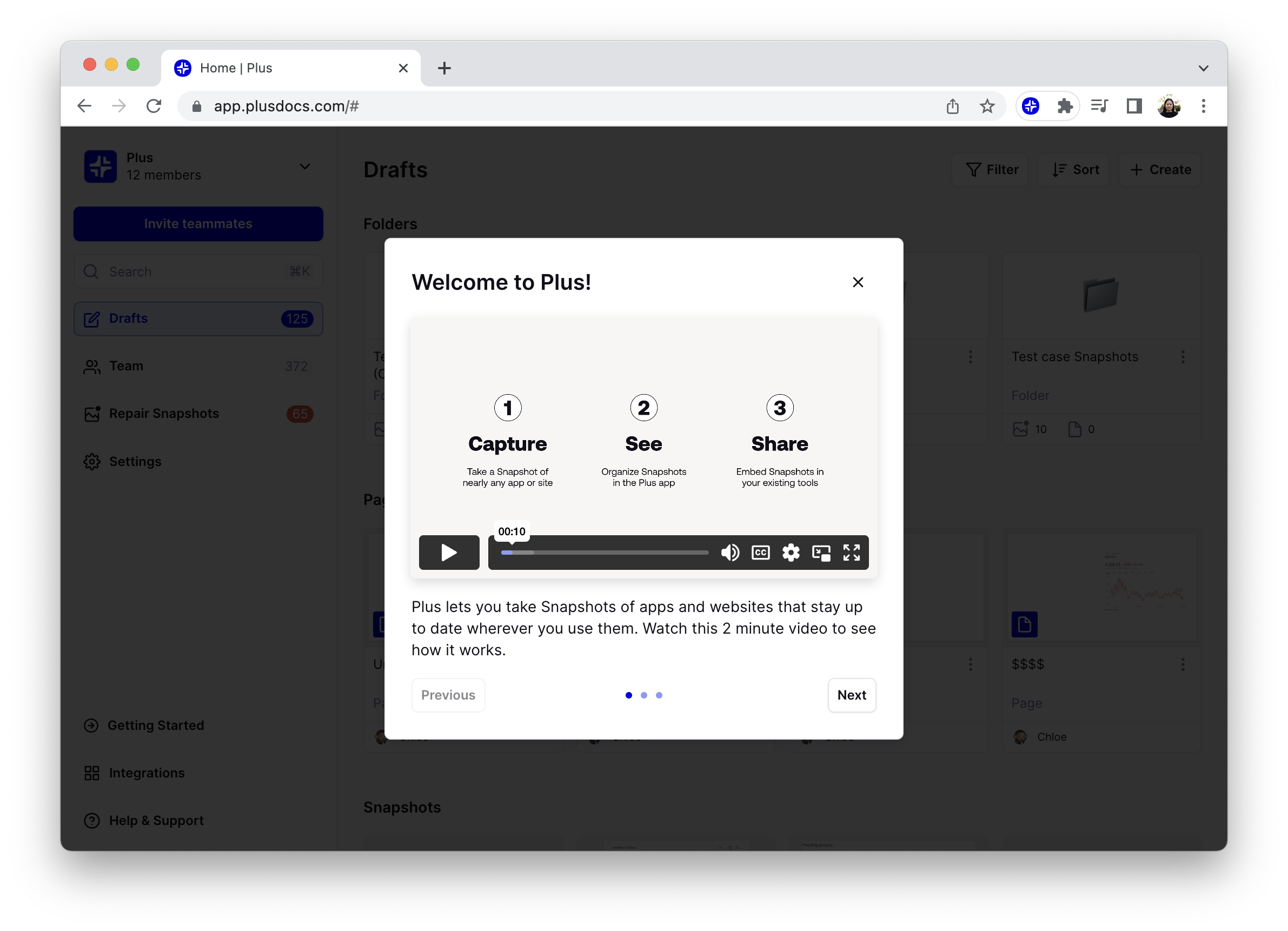Expand the video to fullscreen

[x=851, y=553]
